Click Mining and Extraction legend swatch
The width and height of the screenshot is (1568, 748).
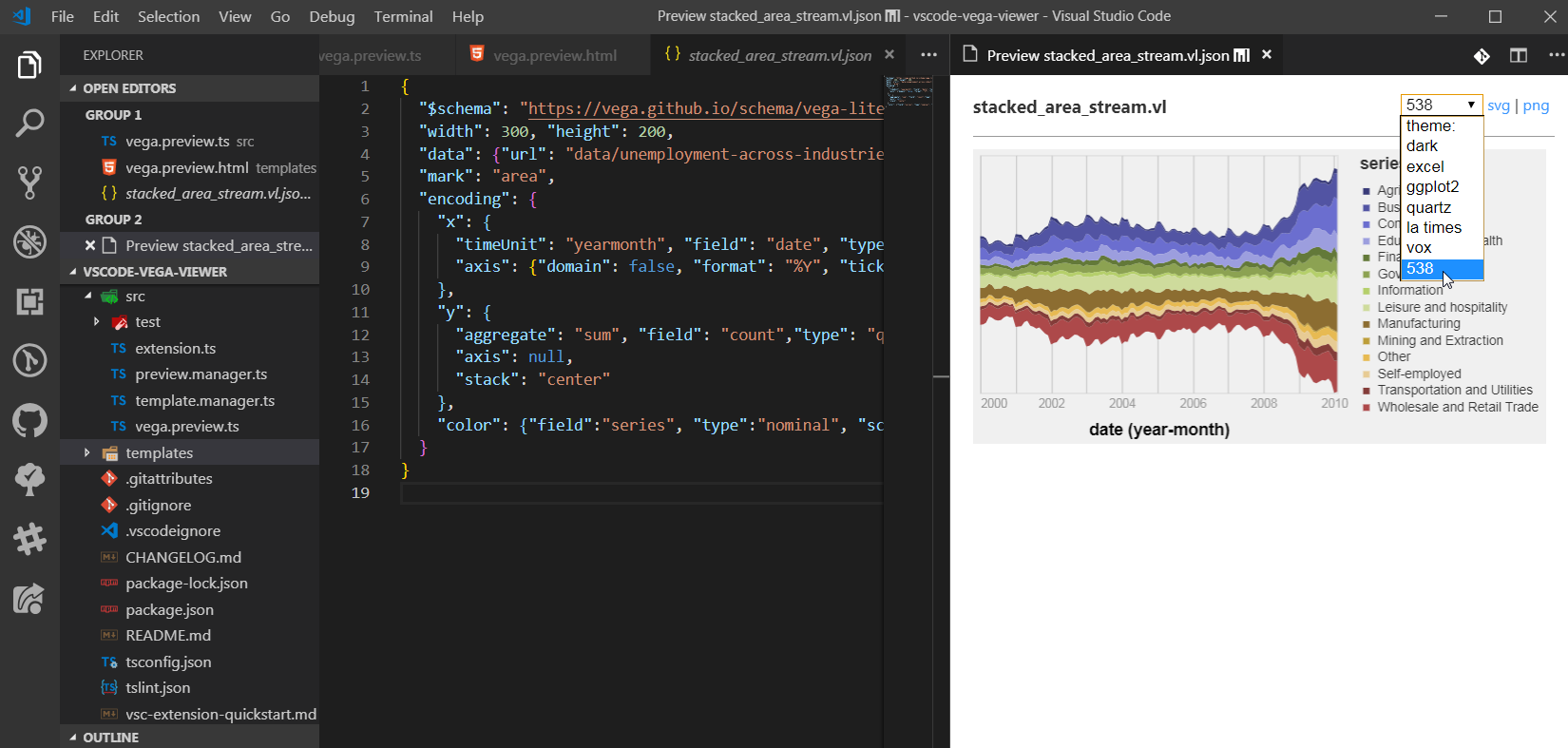(x=1367, y=341)
